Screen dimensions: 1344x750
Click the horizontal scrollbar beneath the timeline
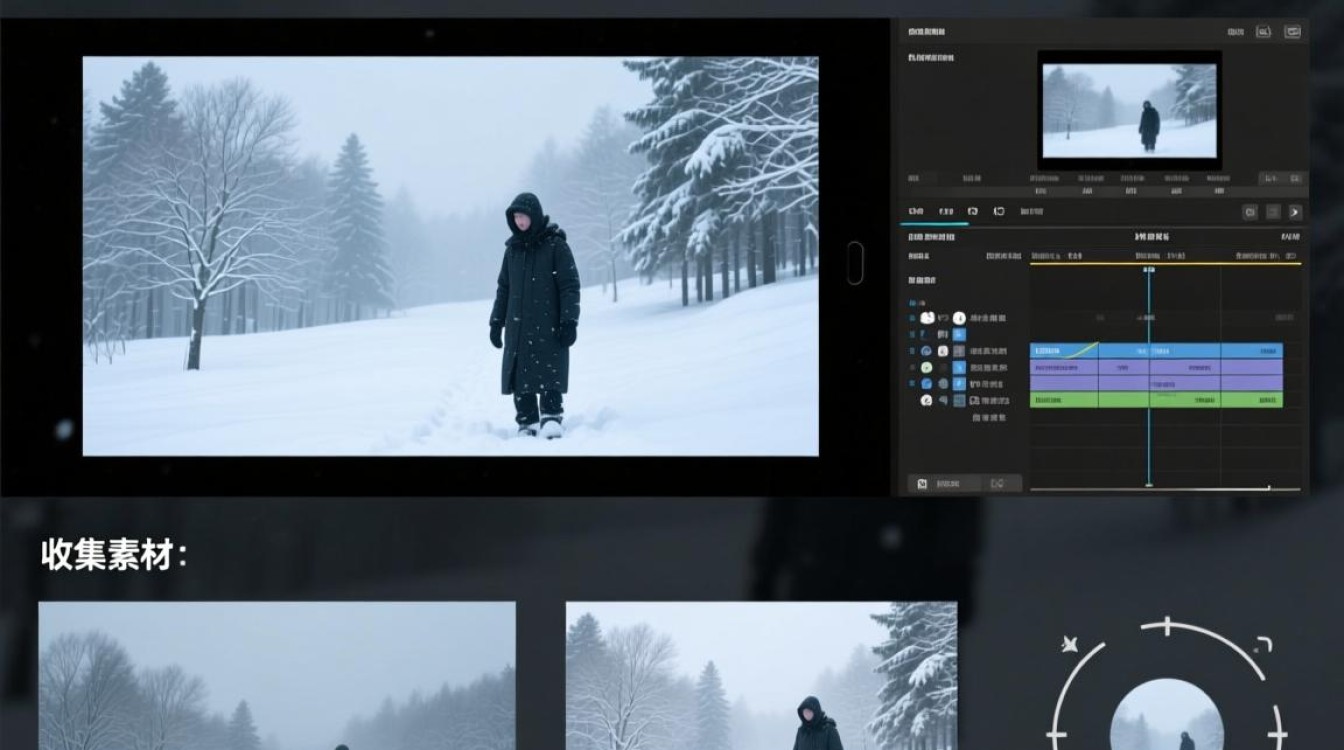(x=1166, y=489)
